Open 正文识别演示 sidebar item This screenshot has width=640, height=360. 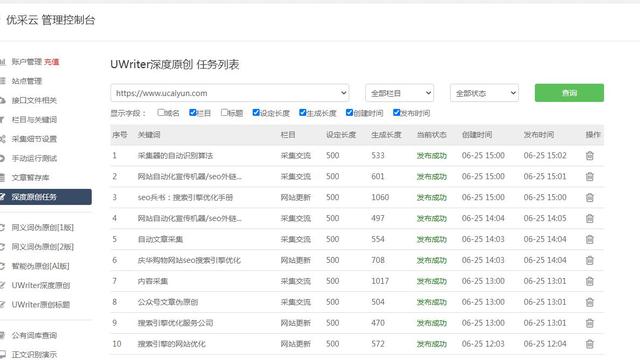point(34,354)
